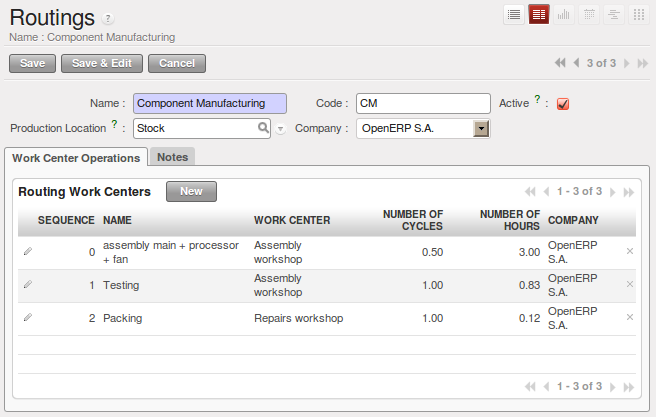Select the Packing operation name

click(123, 318)
